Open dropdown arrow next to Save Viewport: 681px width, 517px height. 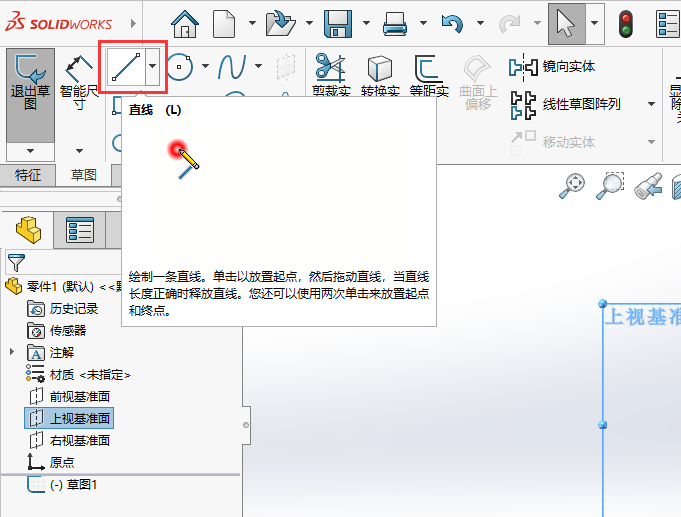(x=366, y=23)
